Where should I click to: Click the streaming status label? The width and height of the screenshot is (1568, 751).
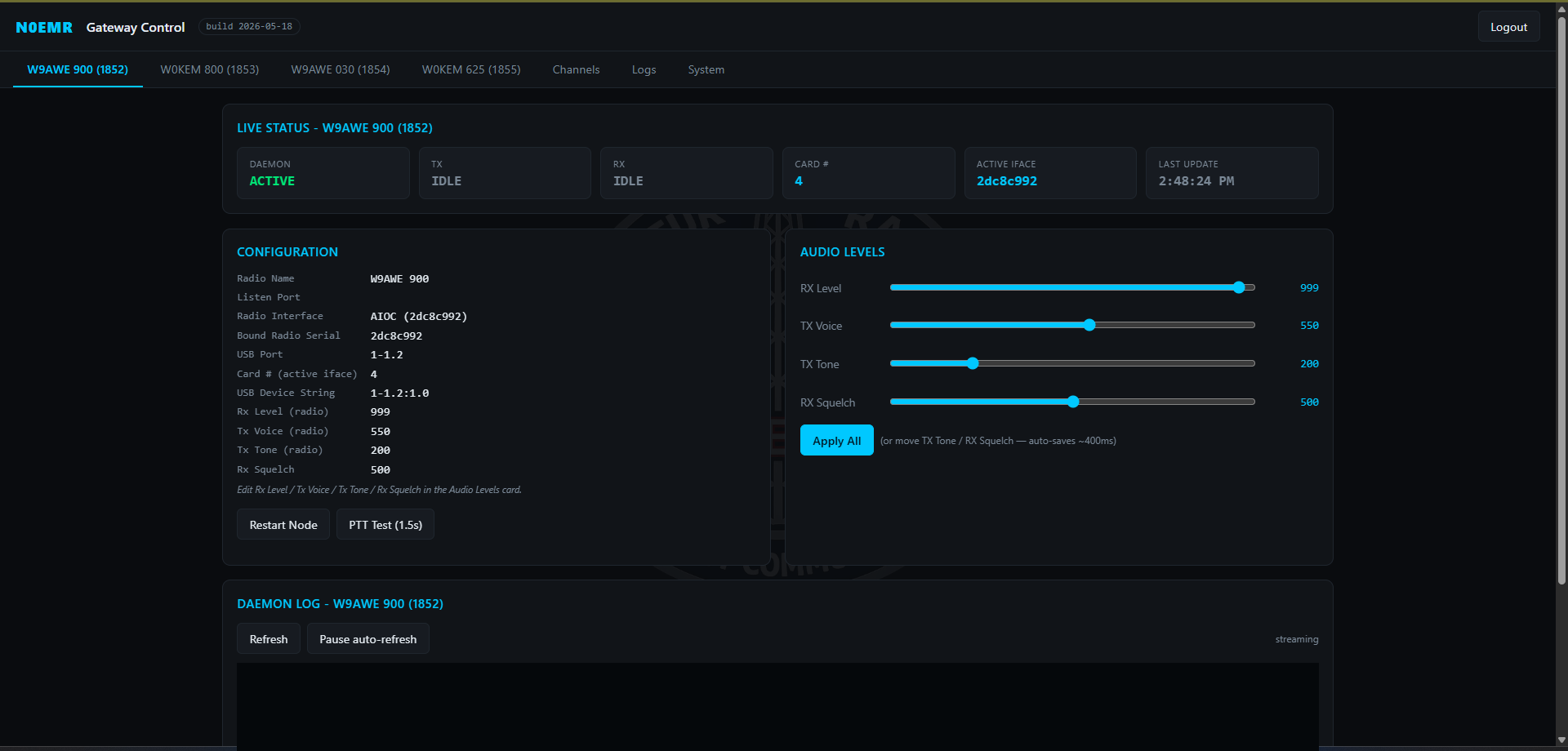pos(1297,639)
